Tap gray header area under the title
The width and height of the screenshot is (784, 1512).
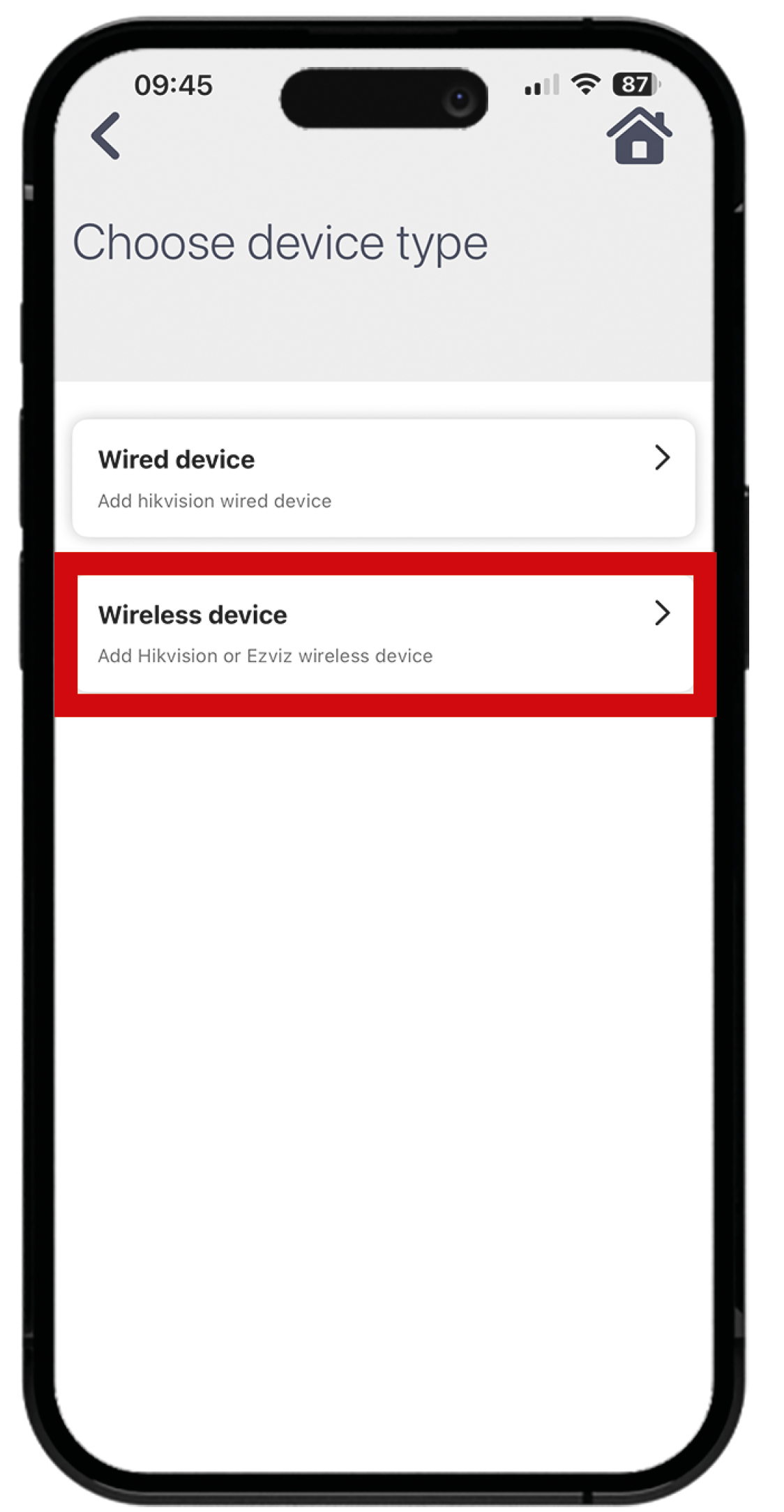click(x=384, y=328)
